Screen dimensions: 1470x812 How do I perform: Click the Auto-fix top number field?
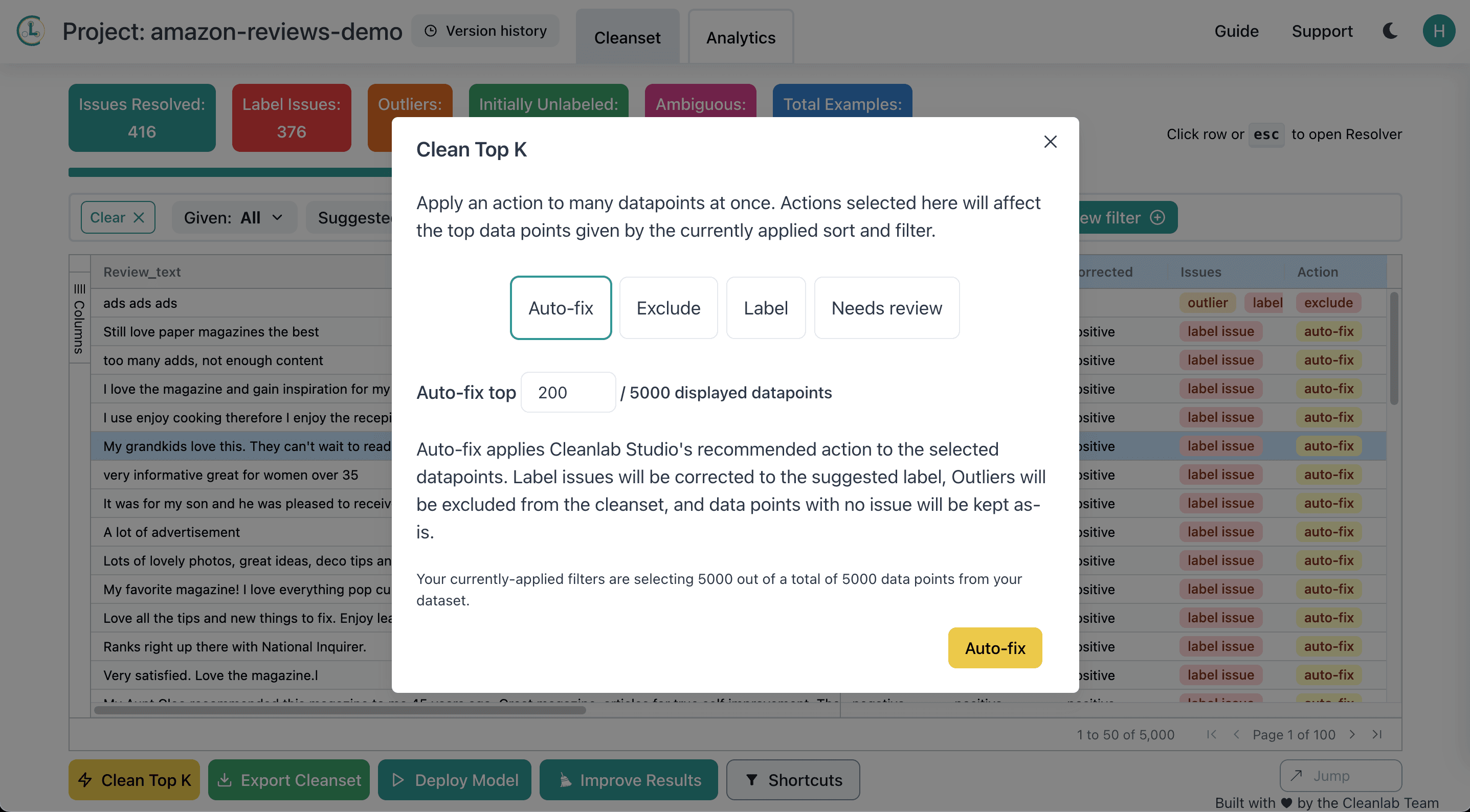568,393
